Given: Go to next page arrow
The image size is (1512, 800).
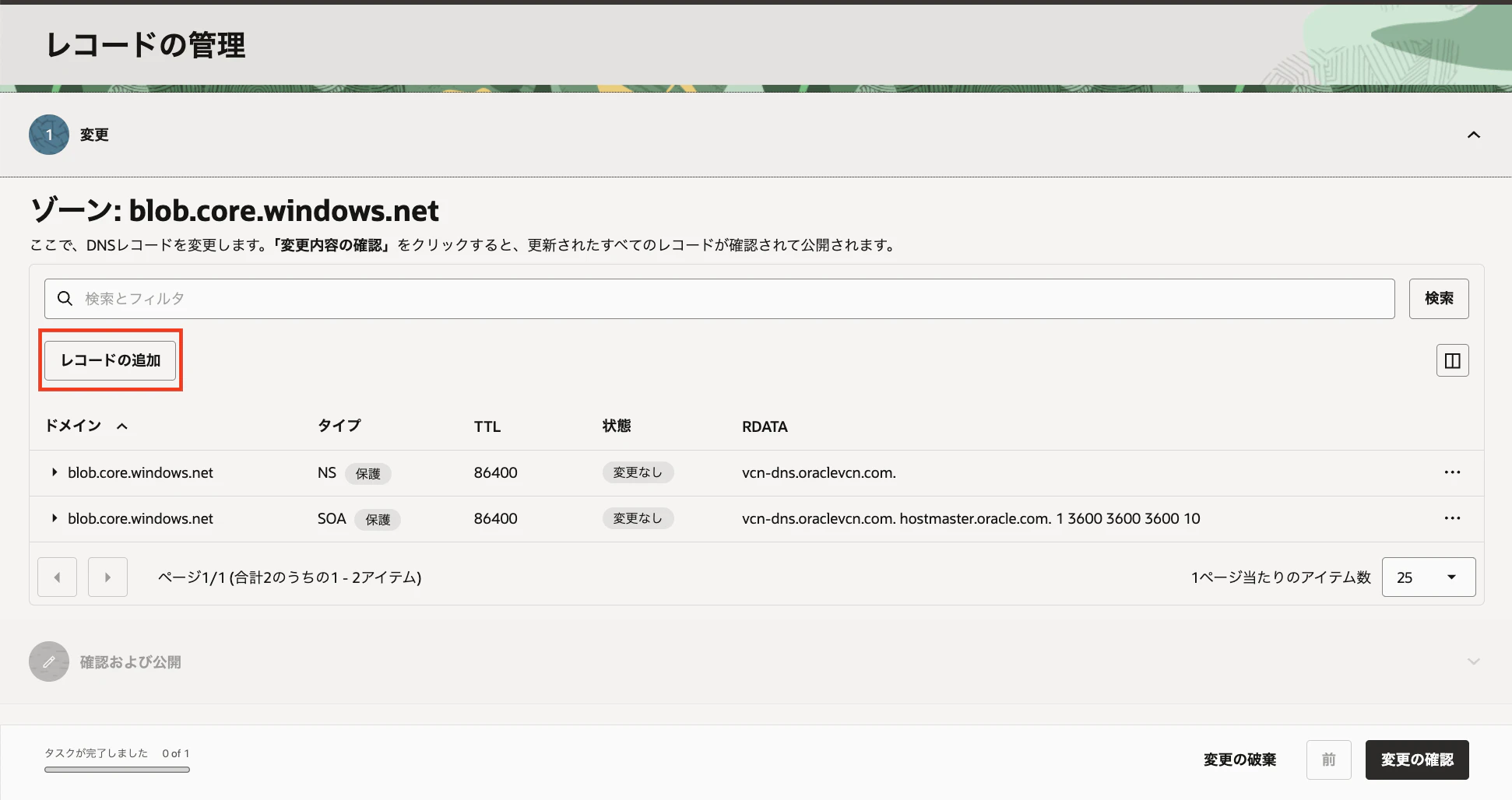Looking at the screenshot, I should pos(107,577).
